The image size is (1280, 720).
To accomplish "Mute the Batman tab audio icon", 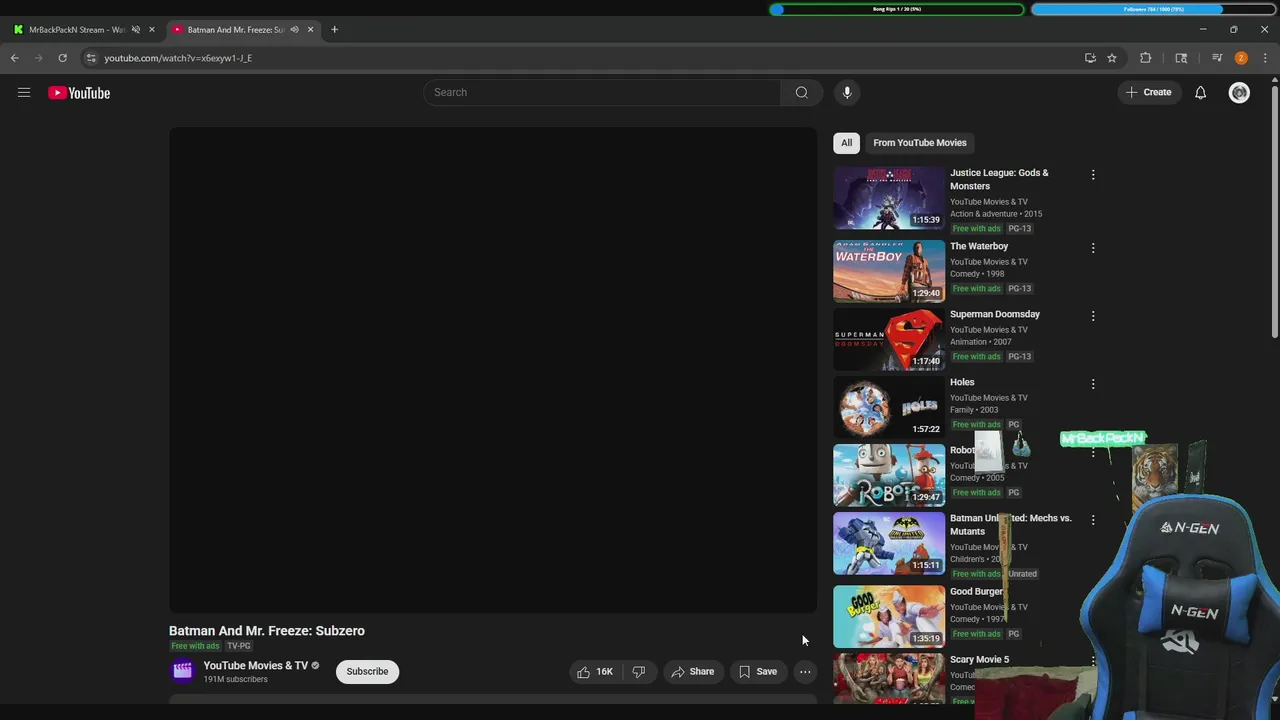I will [294, 30].
